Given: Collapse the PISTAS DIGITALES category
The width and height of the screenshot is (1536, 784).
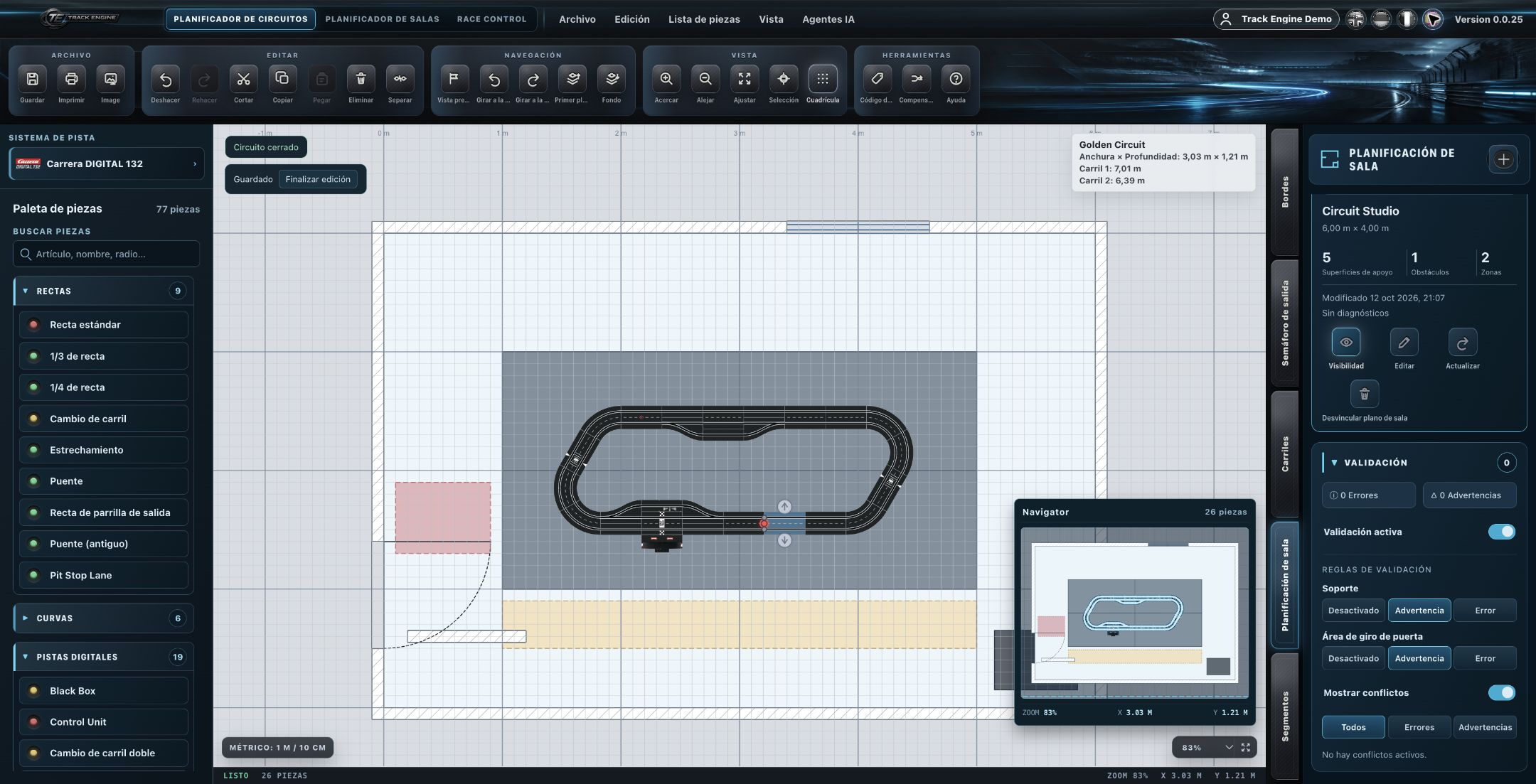Looking at the screenshot, I should tap(104, 657).
